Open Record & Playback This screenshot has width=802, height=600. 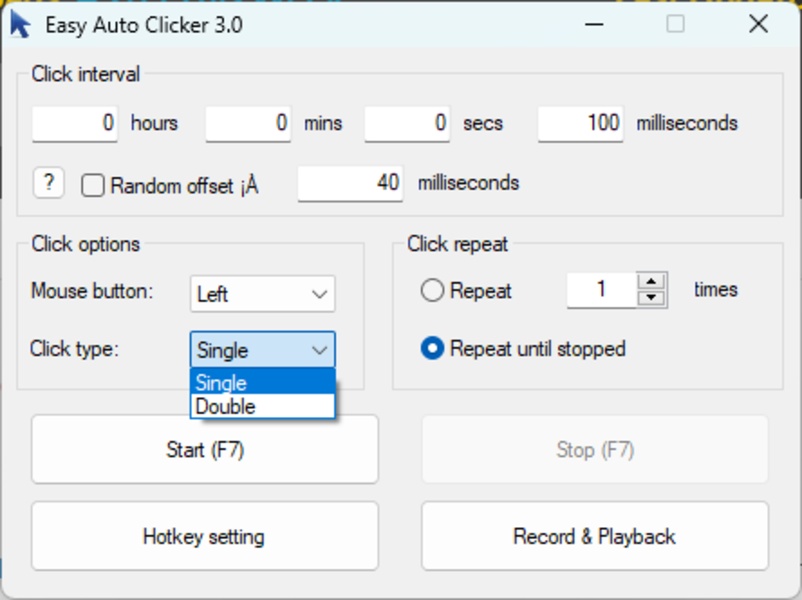coord(594,536)
